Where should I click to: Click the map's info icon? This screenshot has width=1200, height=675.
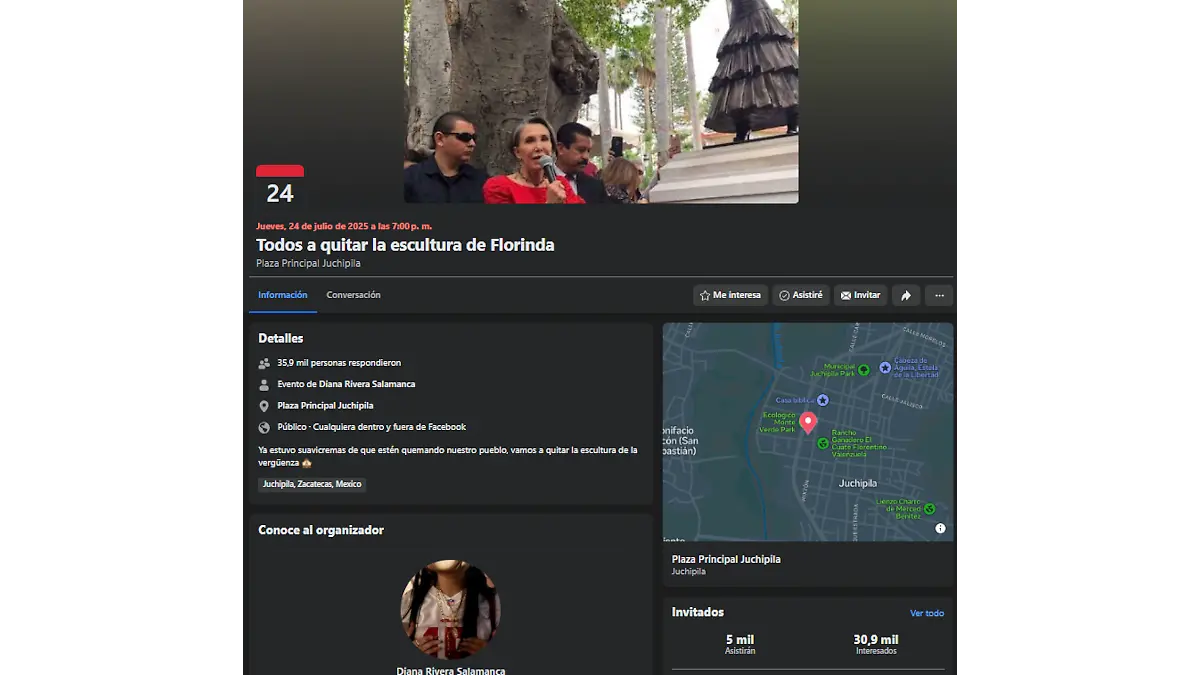(x=939, y=528)
